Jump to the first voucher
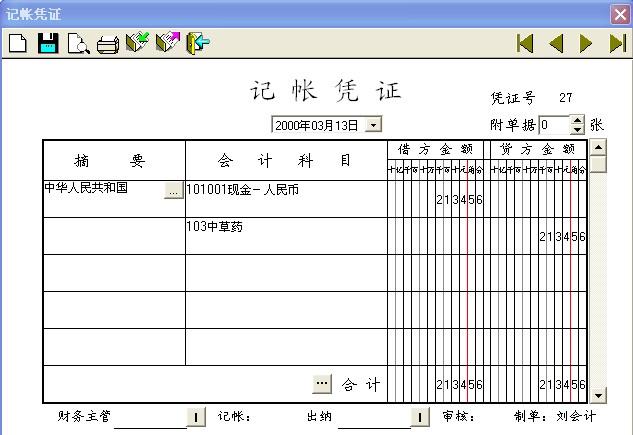Image resolution: width=633 pixels, height=435 pixels. 525,43
